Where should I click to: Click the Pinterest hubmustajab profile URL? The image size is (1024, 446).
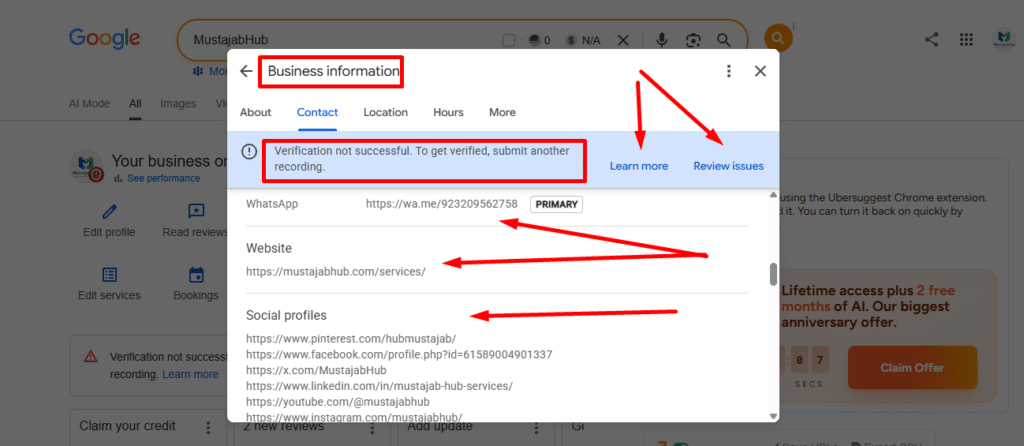(351, 339)
